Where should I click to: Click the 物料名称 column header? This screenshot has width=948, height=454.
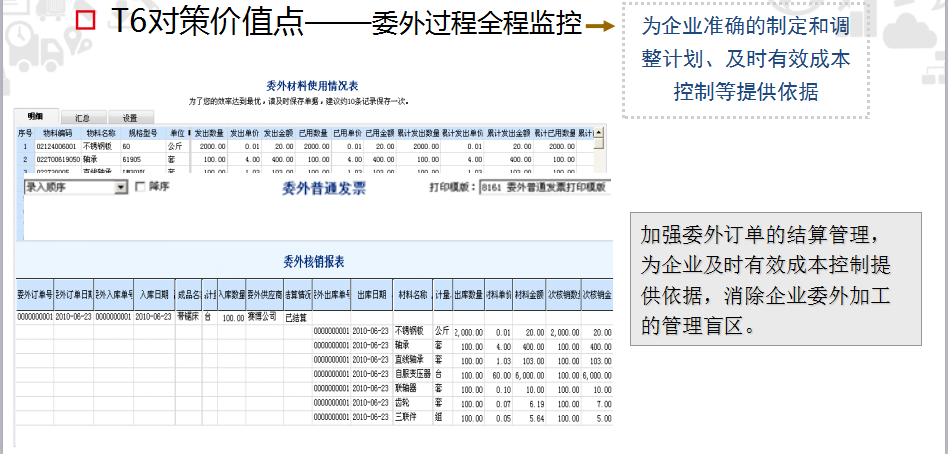[x=100, y=132]
